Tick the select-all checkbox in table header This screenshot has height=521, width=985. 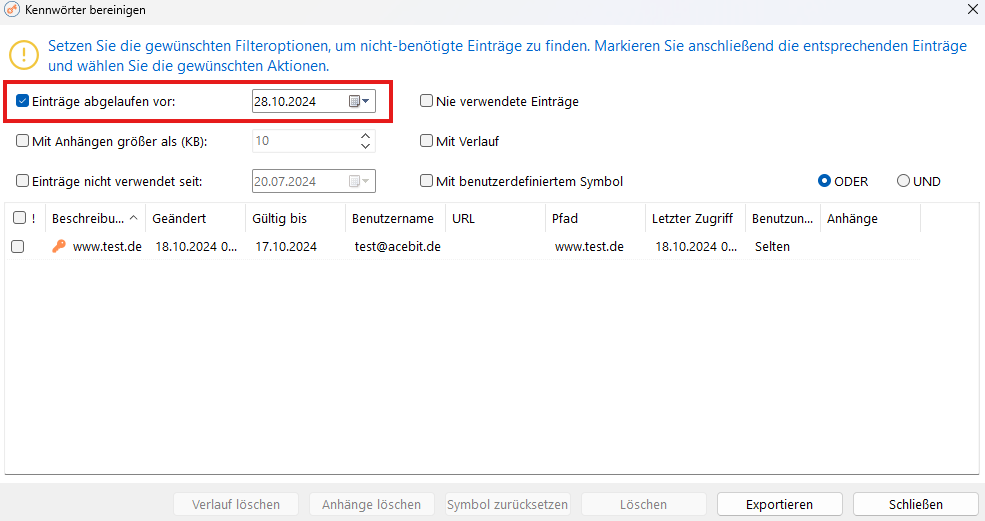(19, 218)
